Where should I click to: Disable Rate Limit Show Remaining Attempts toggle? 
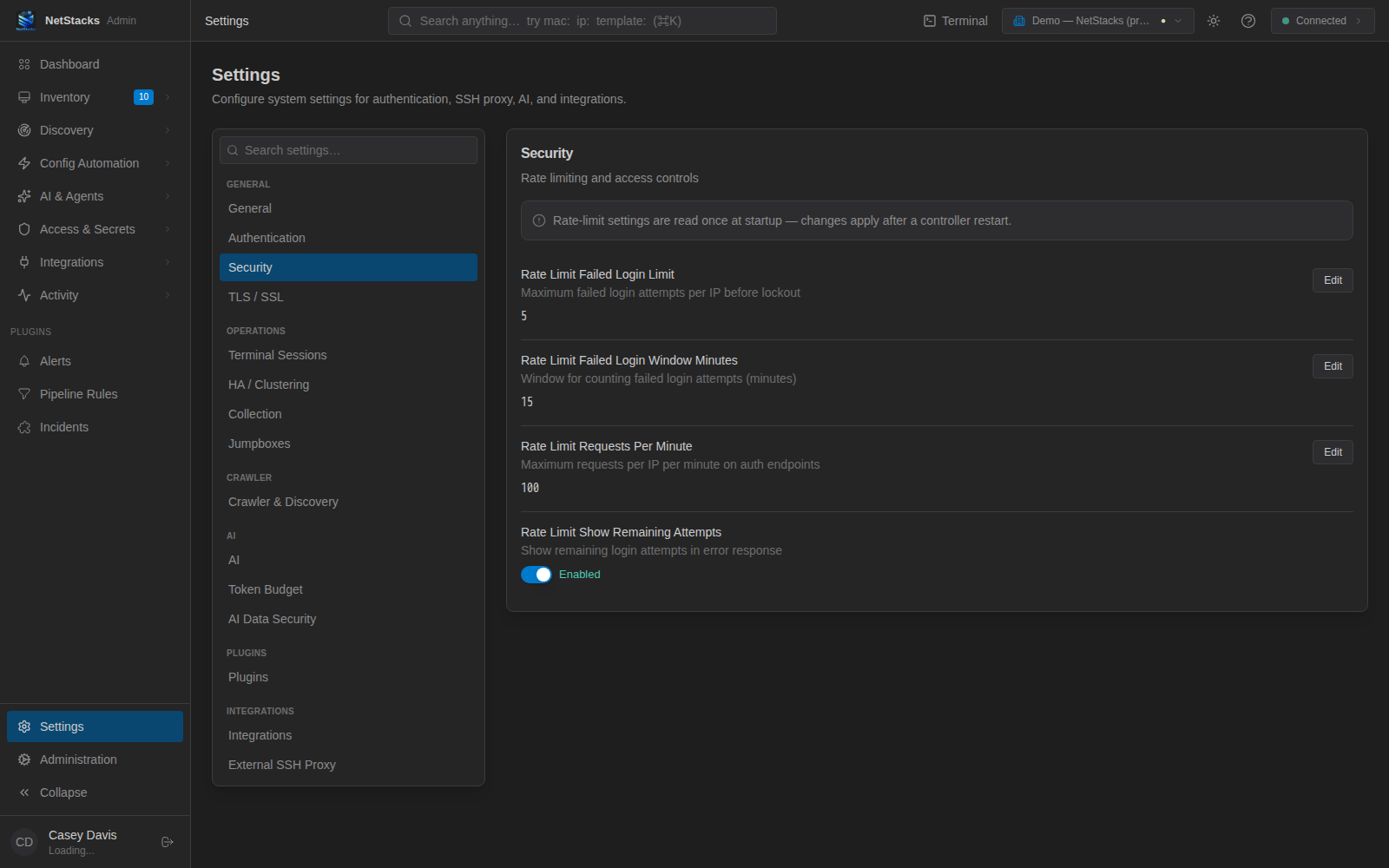537,575
